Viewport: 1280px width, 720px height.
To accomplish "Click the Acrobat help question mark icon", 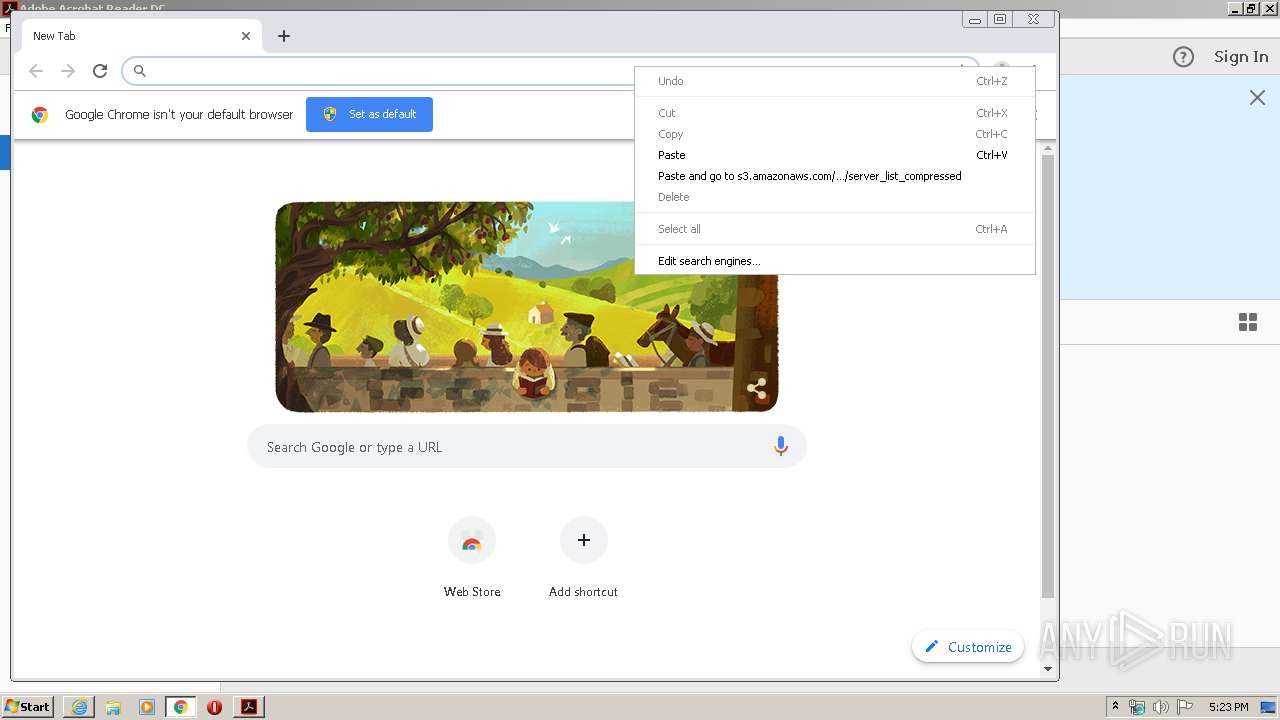I will coord(1183,57).
